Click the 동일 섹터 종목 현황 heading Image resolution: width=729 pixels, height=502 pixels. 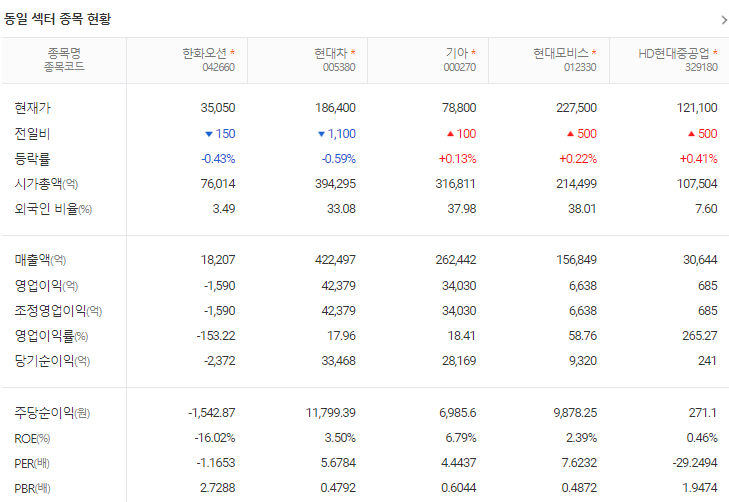57,19
